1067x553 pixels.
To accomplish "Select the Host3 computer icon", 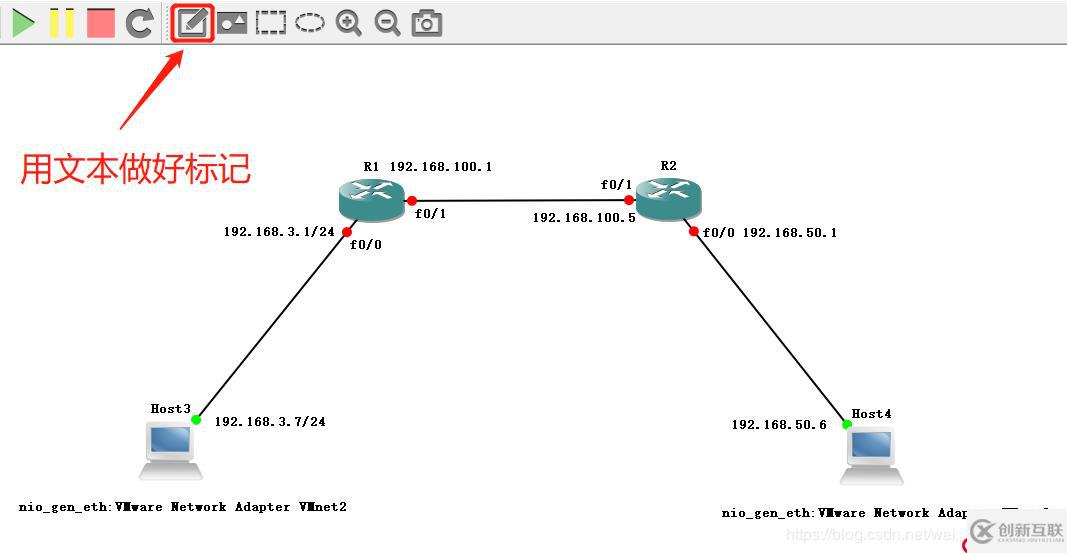I will click(171, 451).
